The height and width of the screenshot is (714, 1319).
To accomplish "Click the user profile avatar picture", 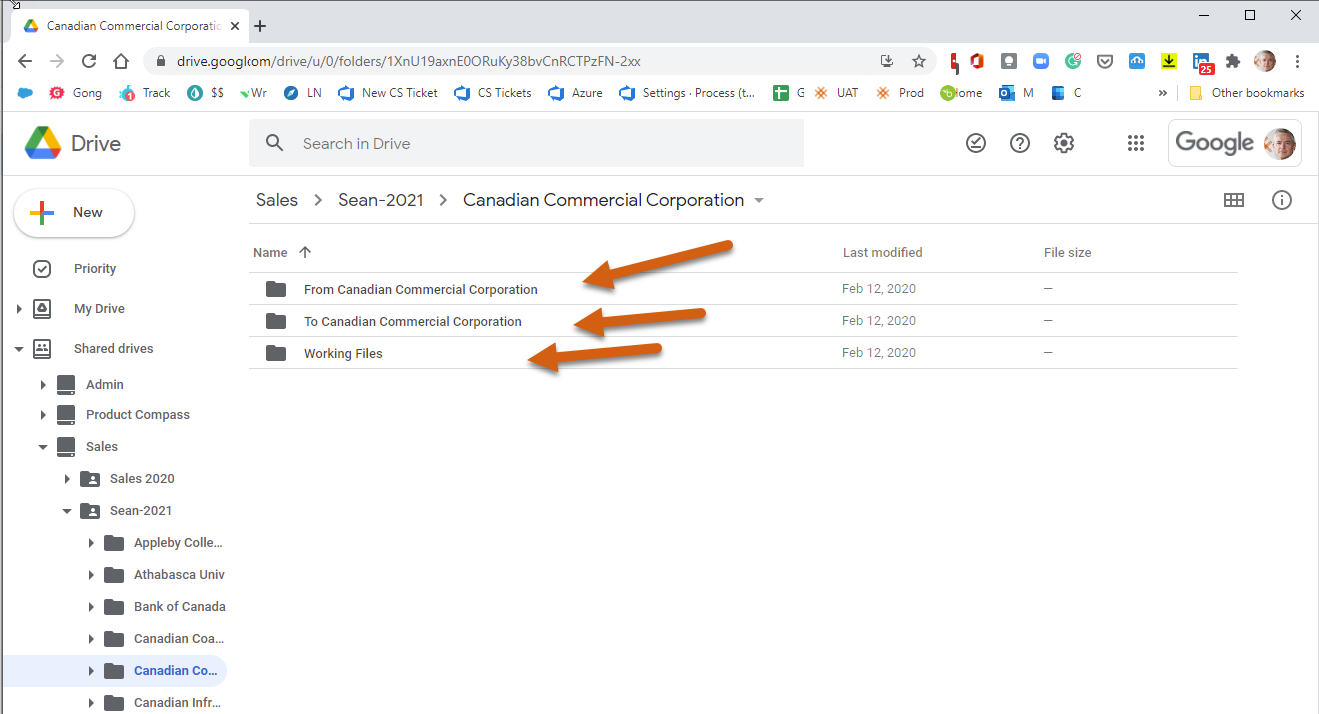I will coord(1280,143).
